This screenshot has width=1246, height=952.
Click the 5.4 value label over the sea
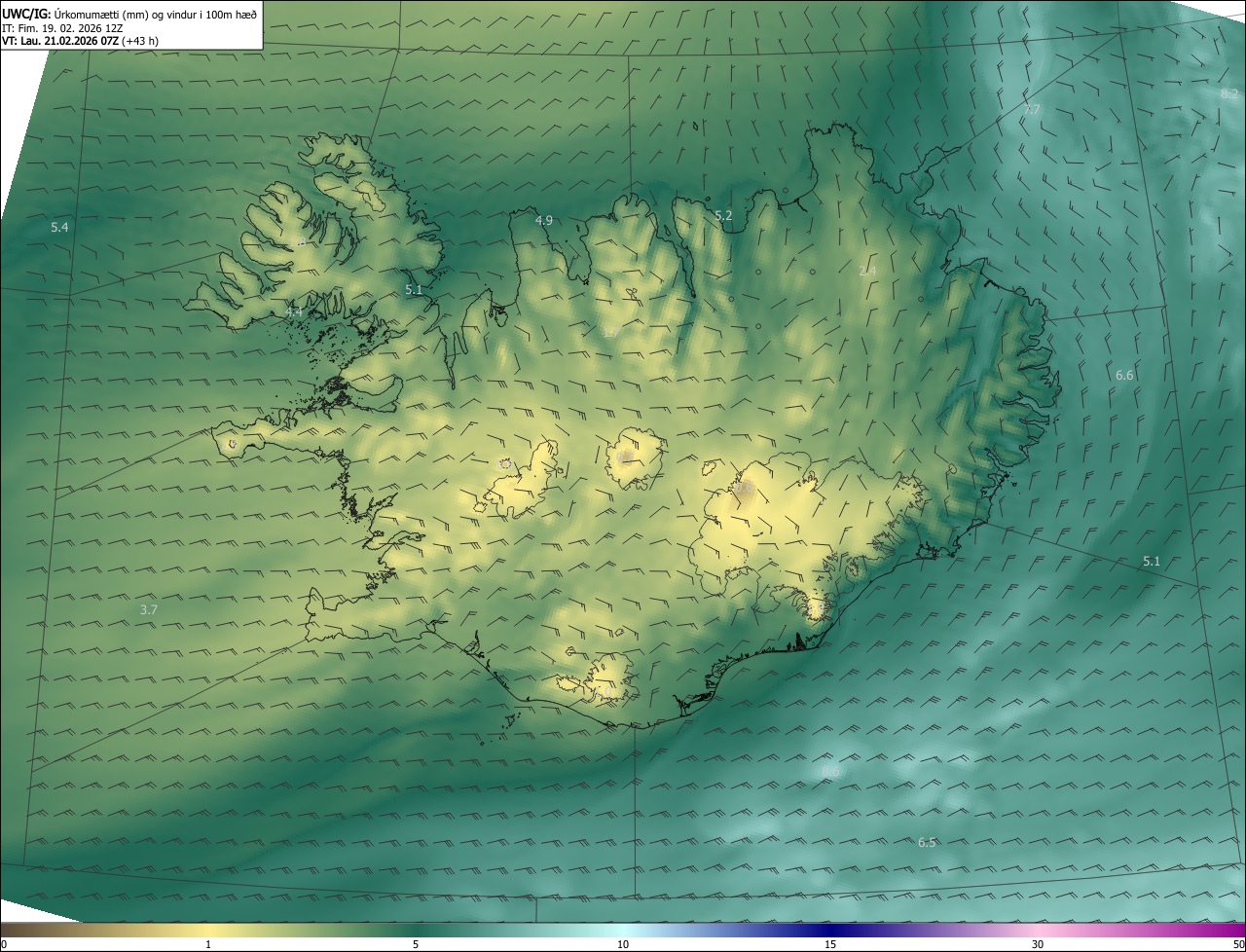coord(59,227)
